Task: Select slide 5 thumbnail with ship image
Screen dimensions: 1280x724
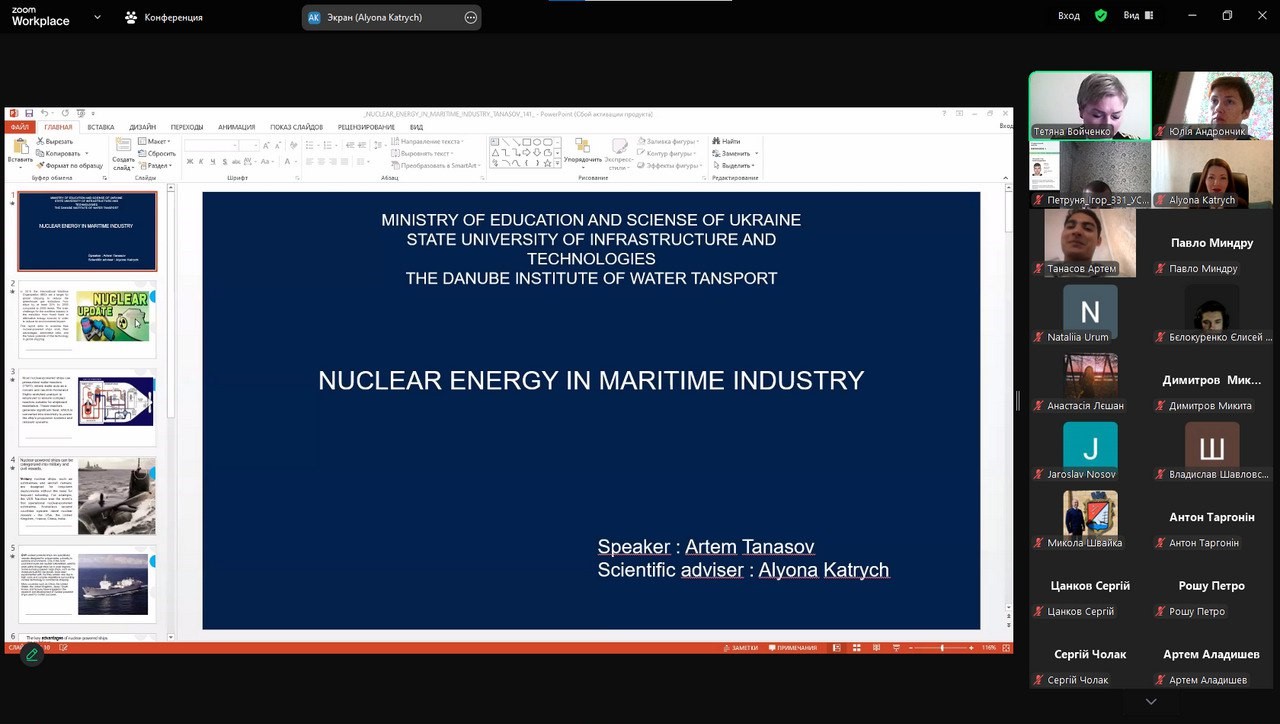Action: coord(88,584)
